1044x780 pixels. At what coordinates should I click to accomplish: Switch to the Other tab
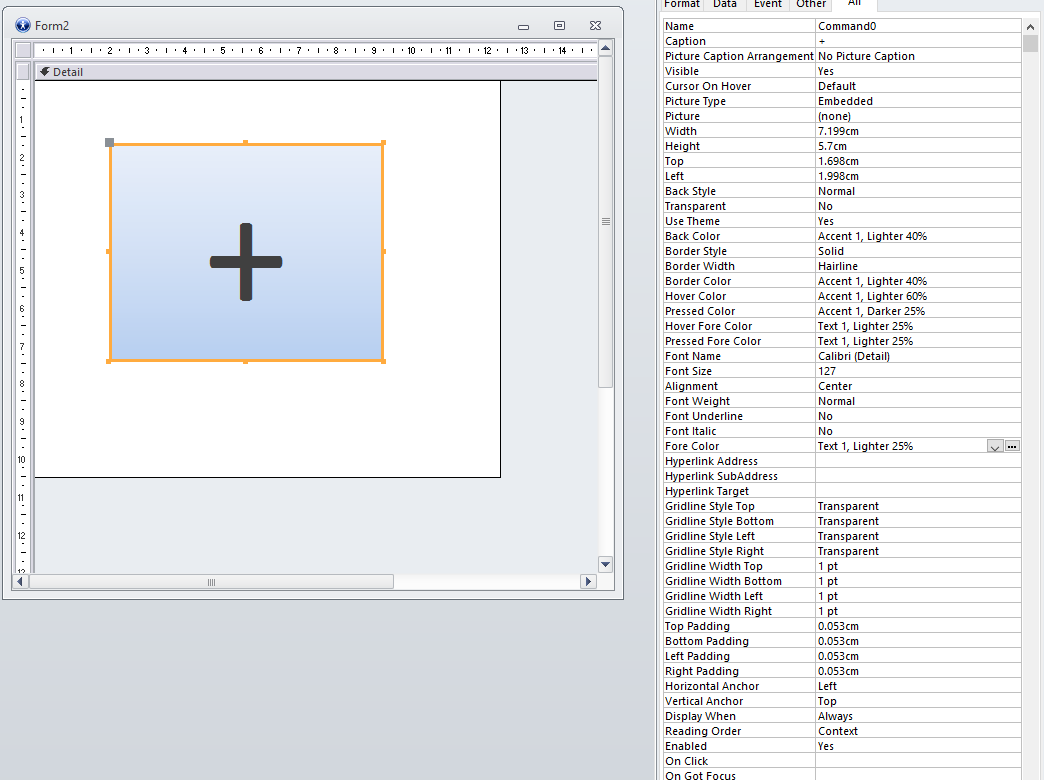(x=810, y=4)
